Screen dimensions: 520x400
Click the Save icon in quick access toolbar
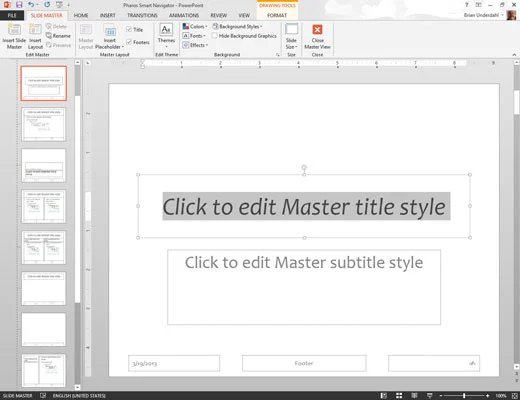pos(19,5)
